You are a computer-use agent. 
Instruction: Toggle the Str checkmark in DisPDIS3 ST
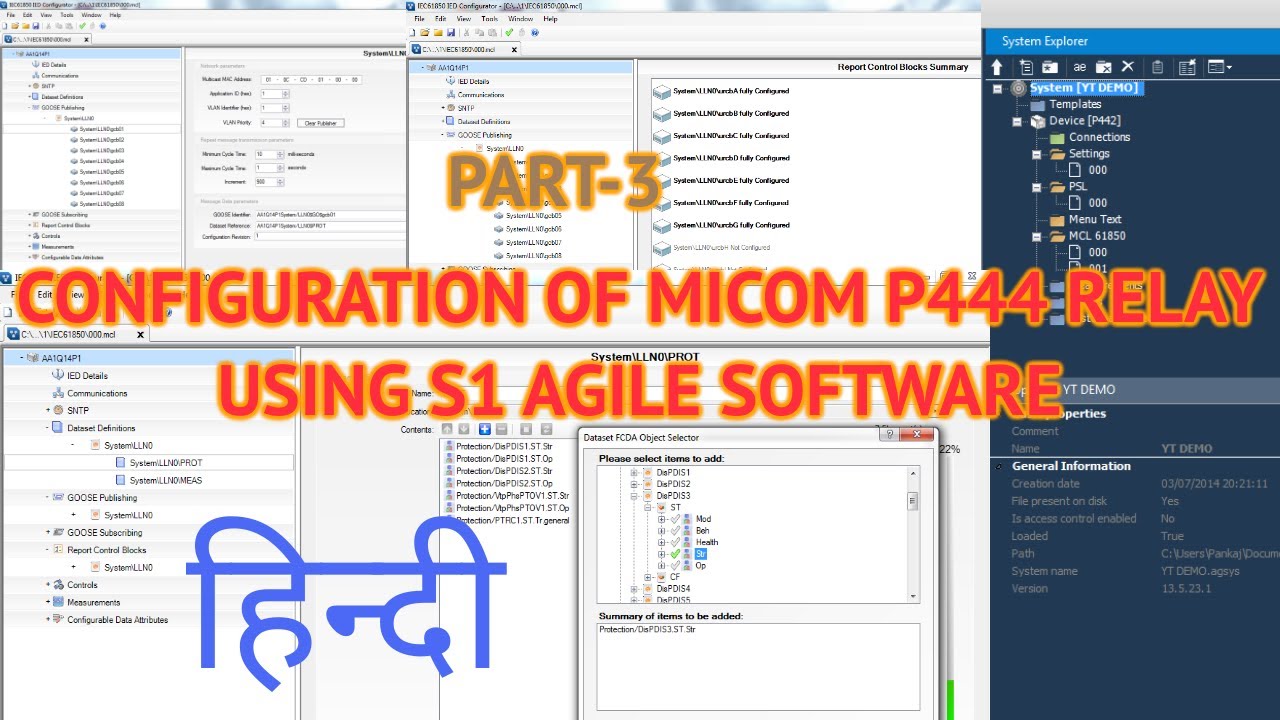(x=676, y=554)
